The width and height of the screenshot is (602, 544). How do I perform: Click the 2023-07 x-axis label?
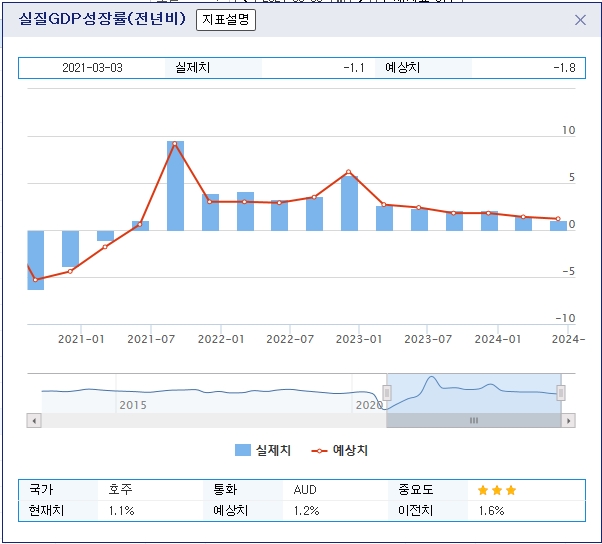coord(428,339)
